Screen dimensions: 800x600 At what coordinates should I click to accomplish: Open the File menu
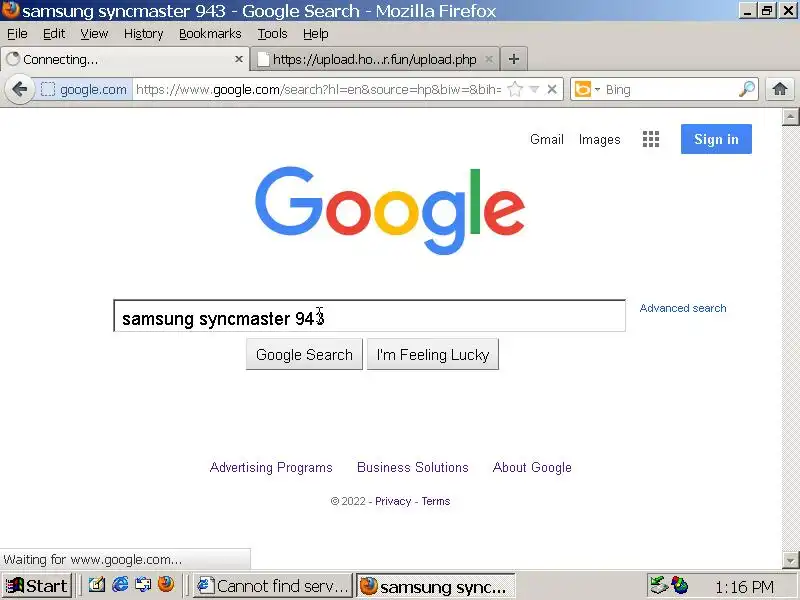(17, 34)
